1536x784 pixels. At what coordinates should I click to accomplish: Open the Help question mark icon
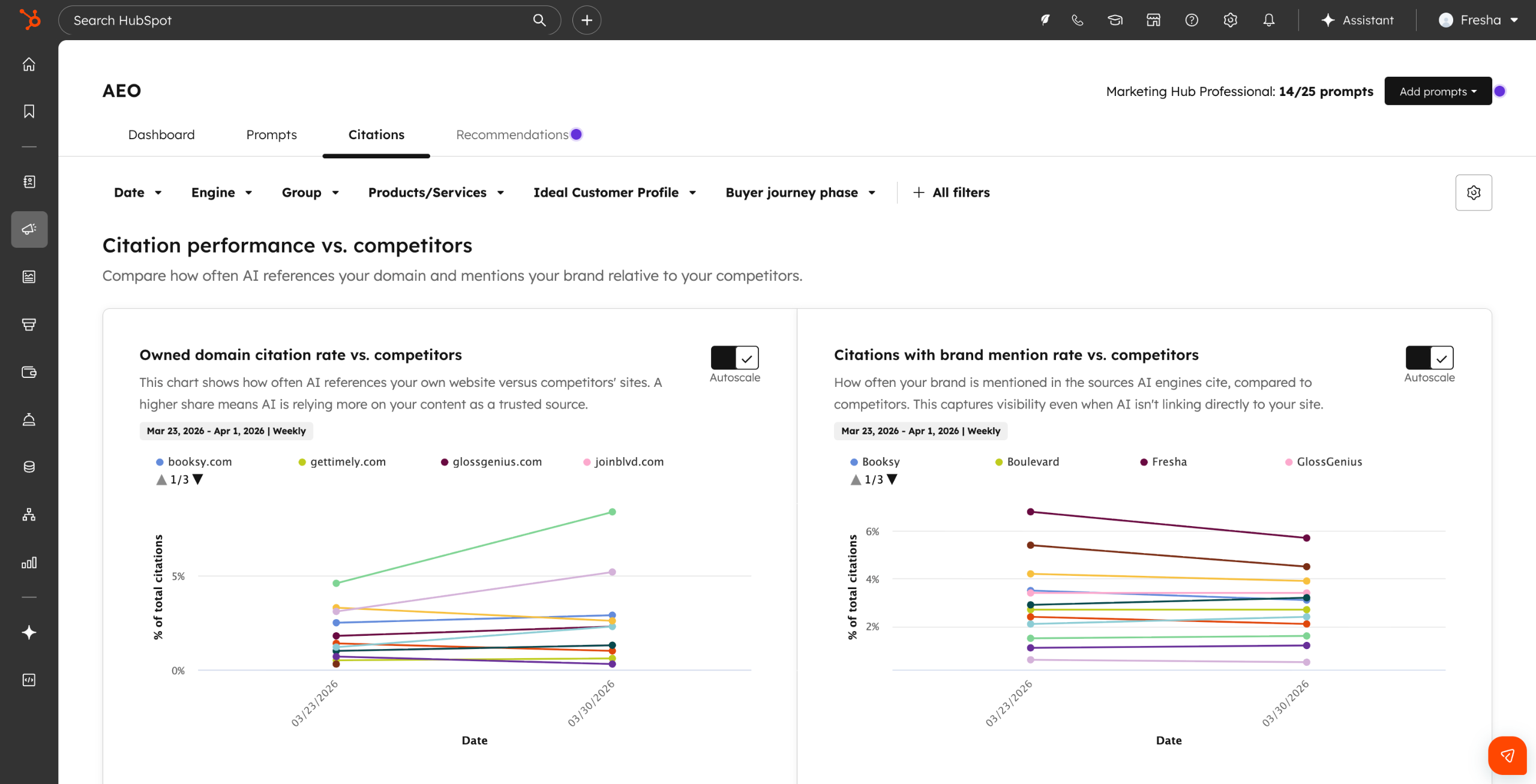1192,20
